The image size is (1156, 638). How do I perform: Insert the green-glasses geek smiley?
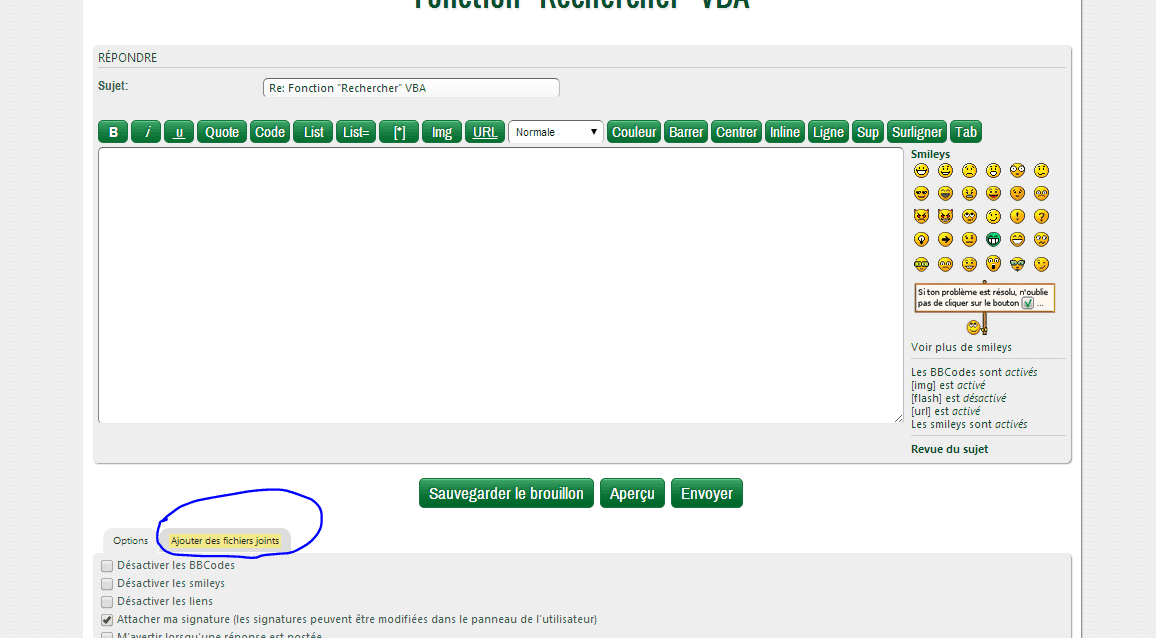[x=922, y=263]
